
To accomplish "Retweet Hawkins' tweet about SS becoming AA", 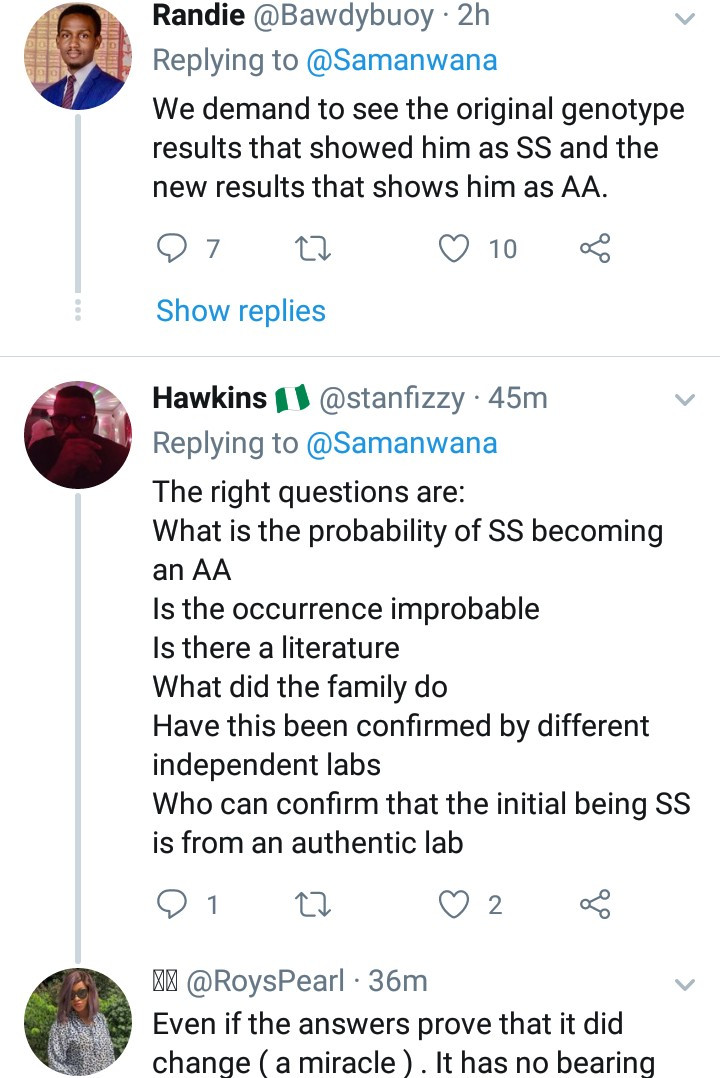I will pyautogui.click(x=314, y=905).
